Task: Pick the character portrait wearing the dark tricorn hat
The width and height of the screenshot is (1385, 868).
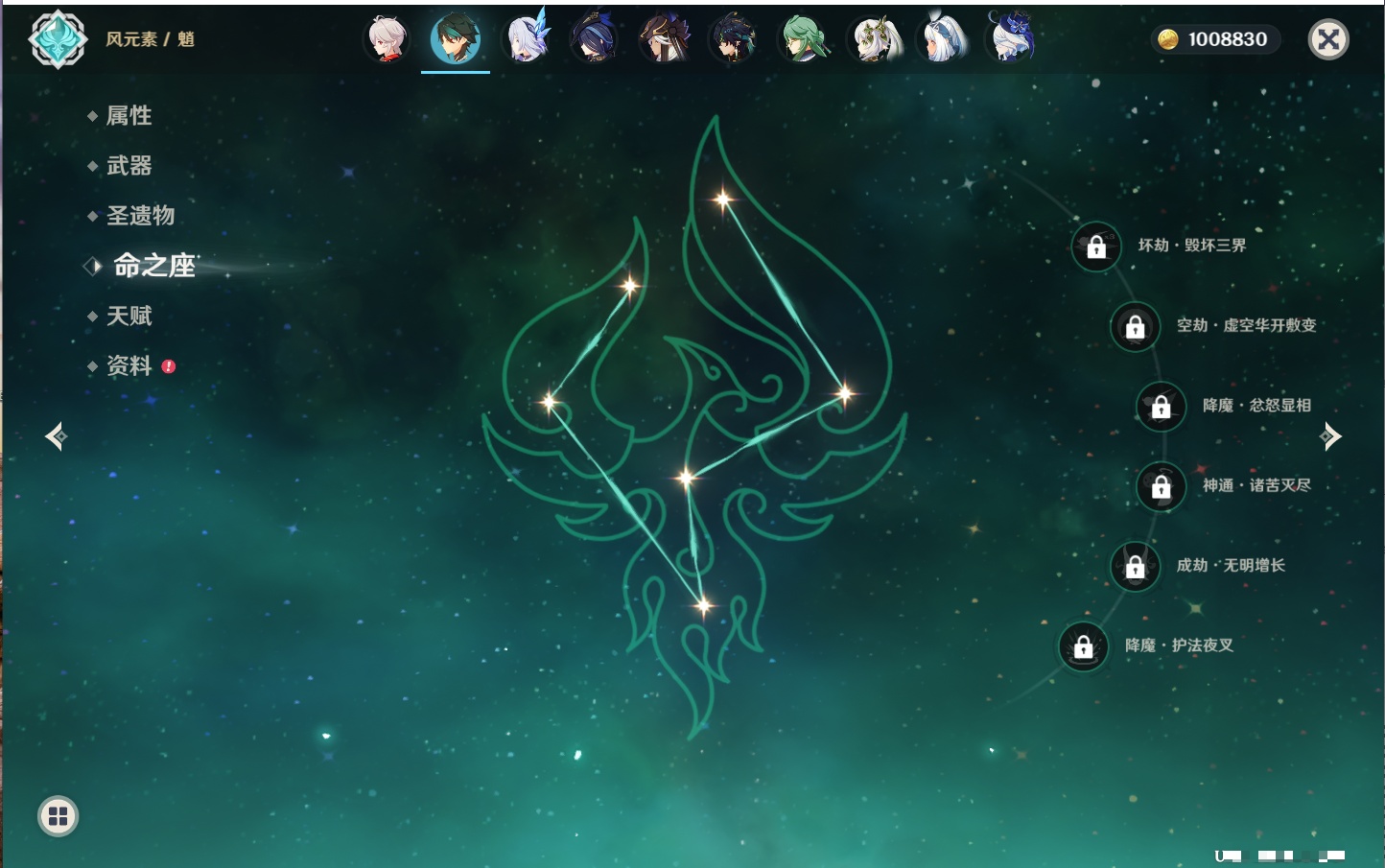Action: [x=594, y=40]
